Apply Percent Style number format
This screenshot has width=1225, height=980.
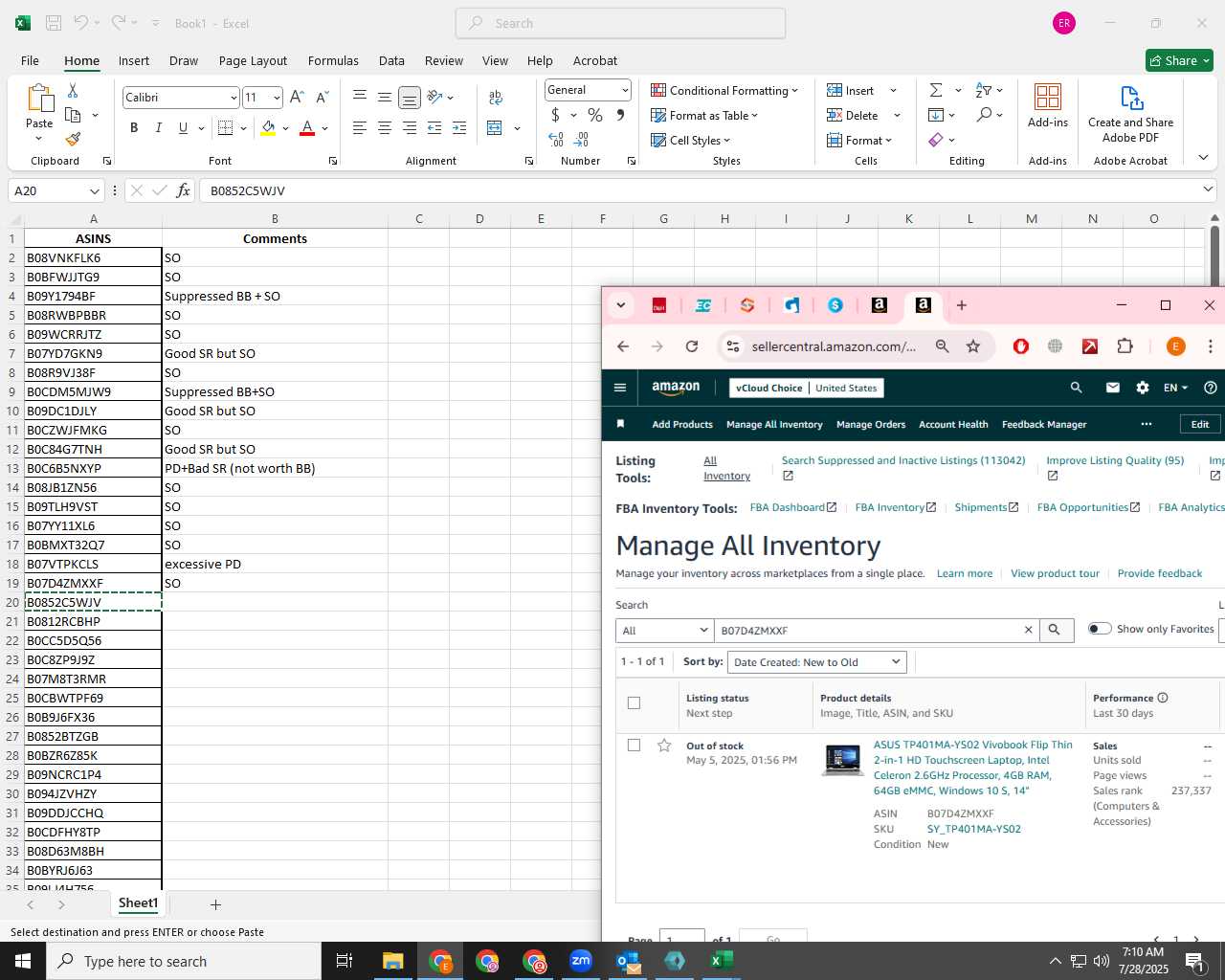[x=595, y=115]
